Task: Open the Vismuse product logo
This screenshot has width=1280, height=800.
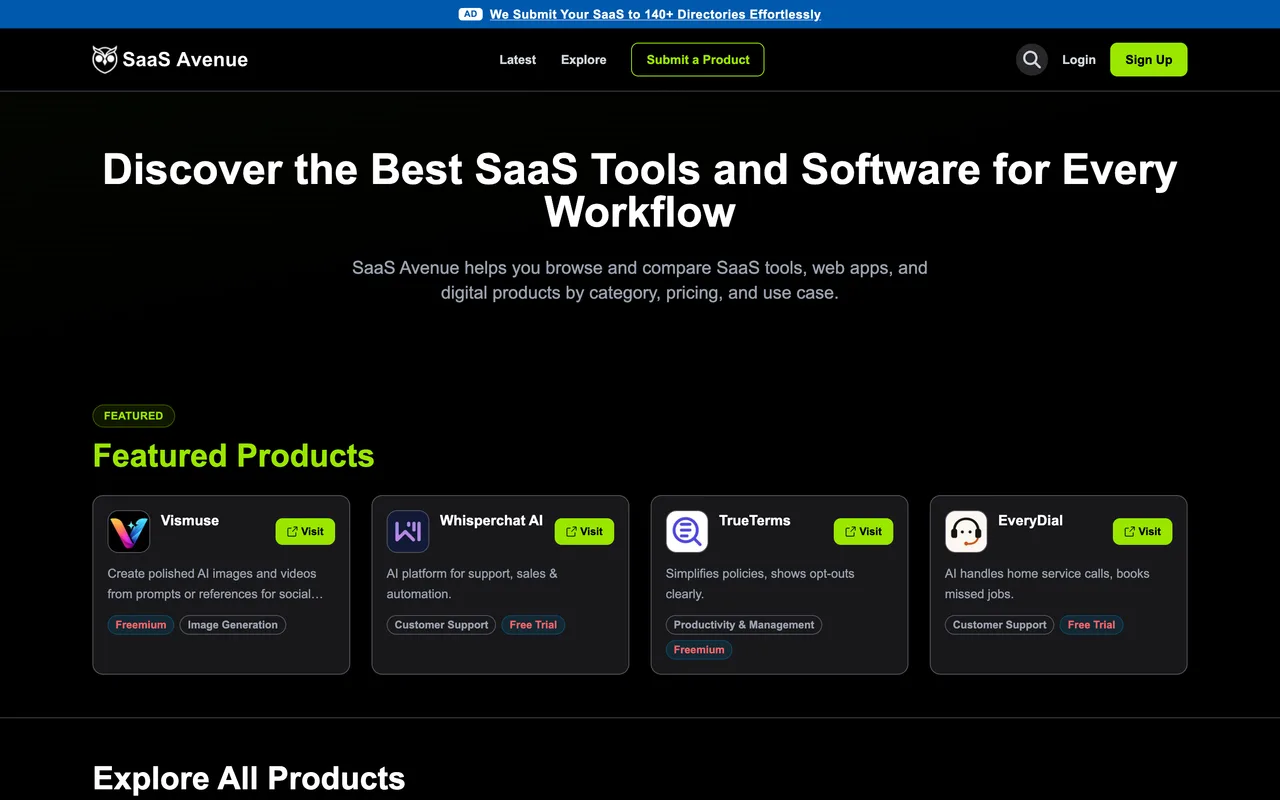Action: (x=129, y=532)
